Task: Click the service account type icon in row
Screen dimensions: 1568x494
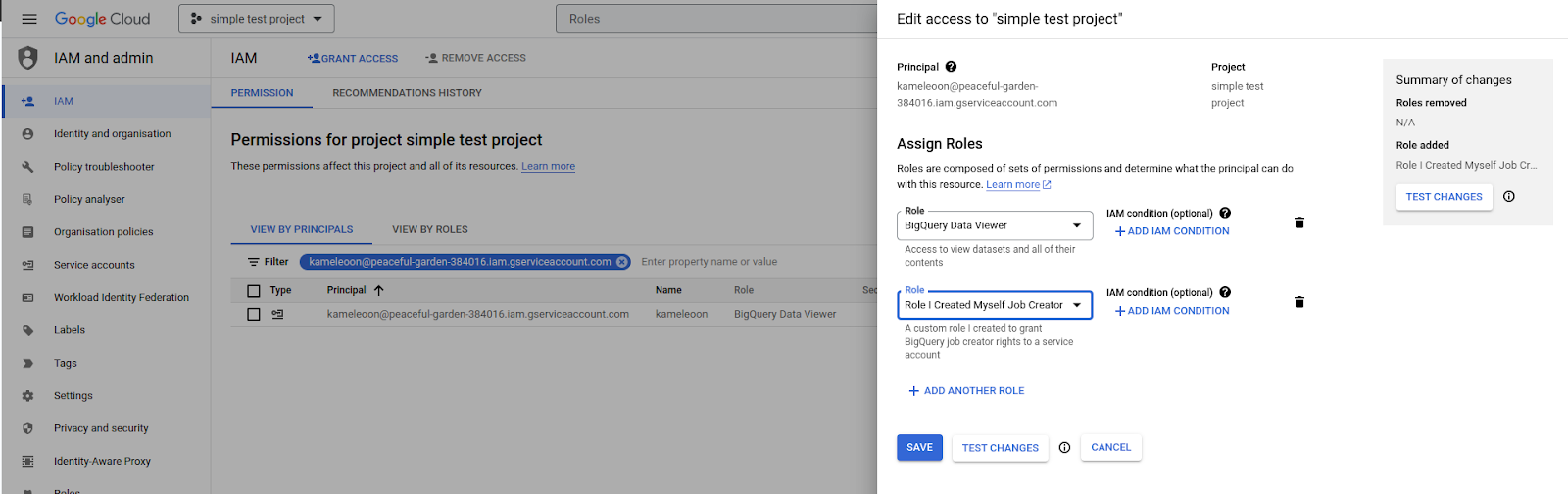Action: (x=278, y=315)
